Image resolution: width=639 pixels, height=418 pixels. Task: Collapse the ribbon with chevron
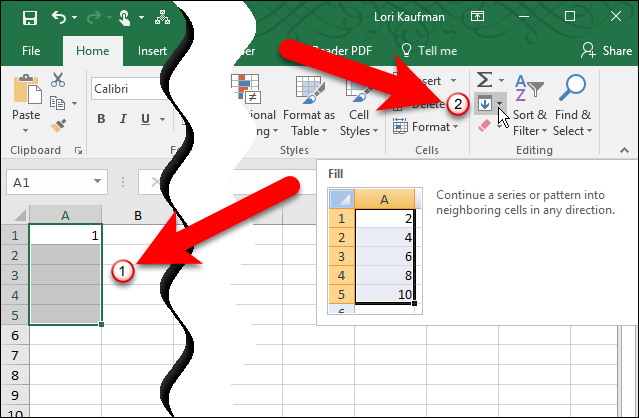[624, 150]
